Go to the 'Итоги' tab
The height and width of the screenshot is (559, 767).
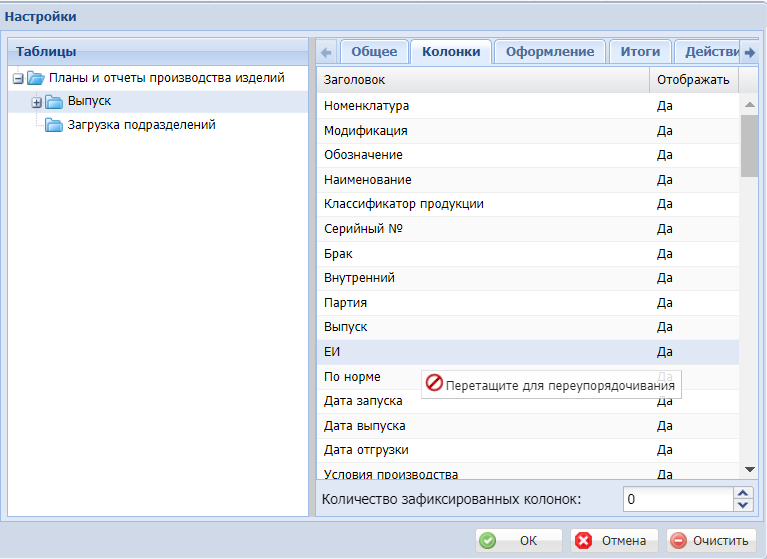click(639, 52)
